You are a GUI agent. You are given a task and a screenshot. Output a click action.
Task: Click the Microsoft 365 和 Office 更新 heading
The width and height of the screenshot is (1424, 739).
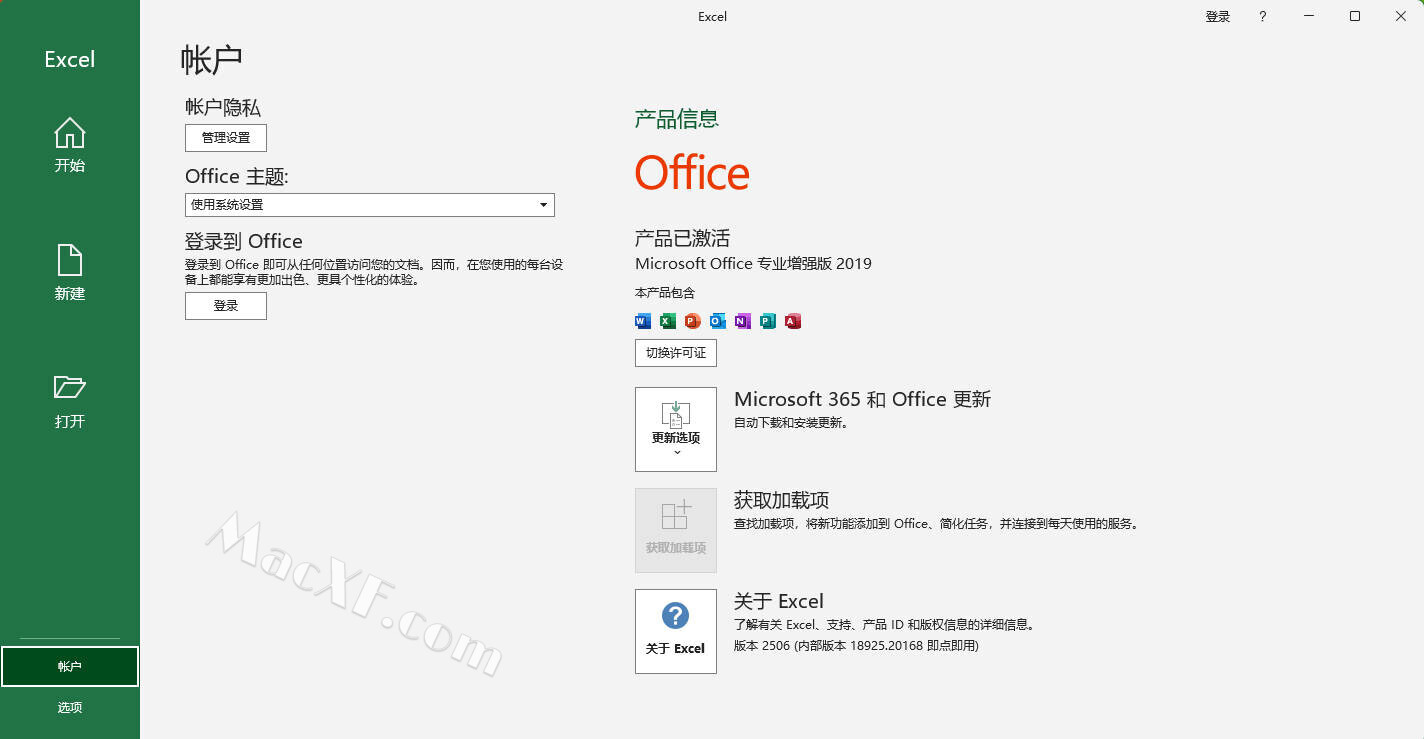(862, 399)
